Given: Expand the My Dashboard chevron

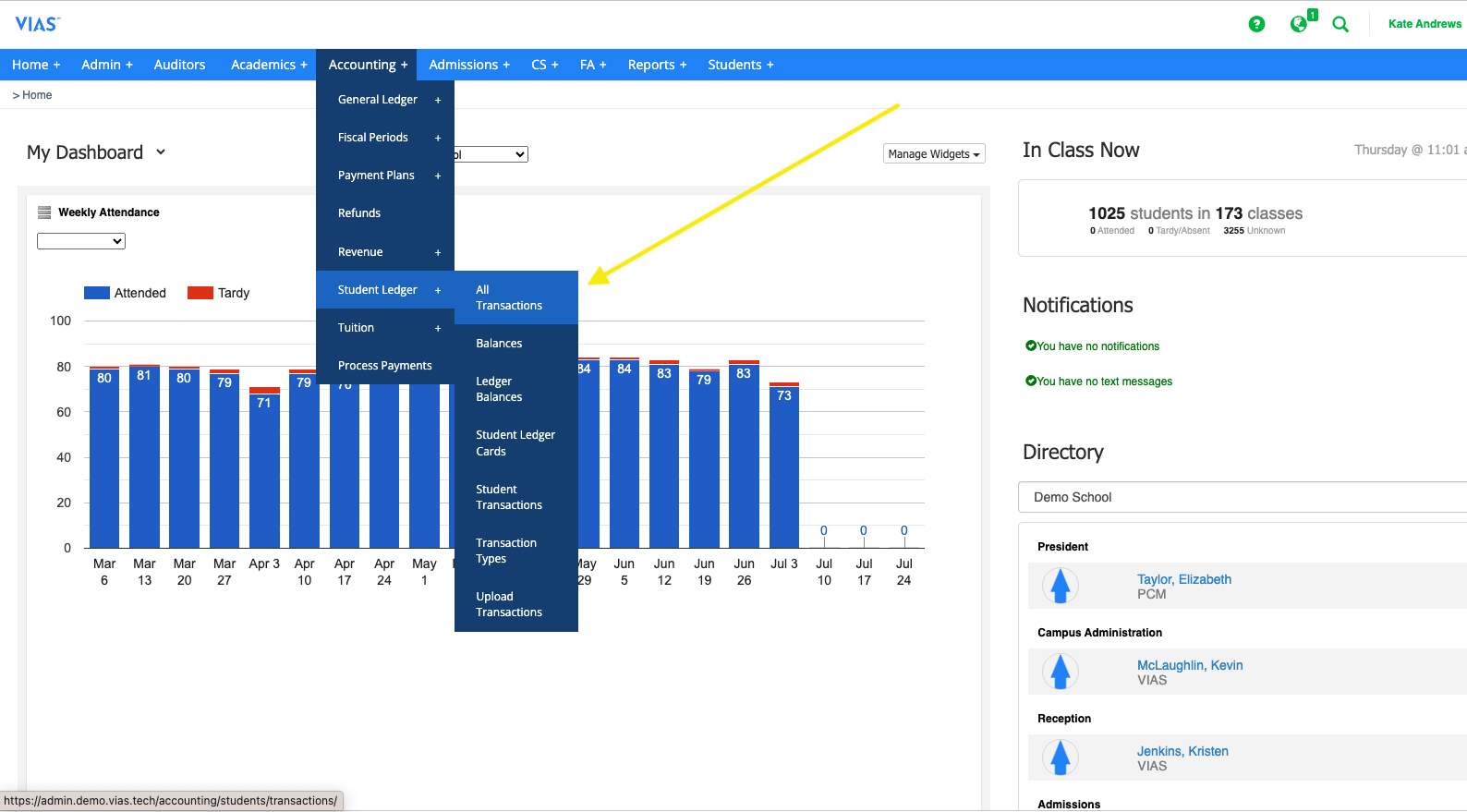Looking at the screenshot, I should (161, 152).
